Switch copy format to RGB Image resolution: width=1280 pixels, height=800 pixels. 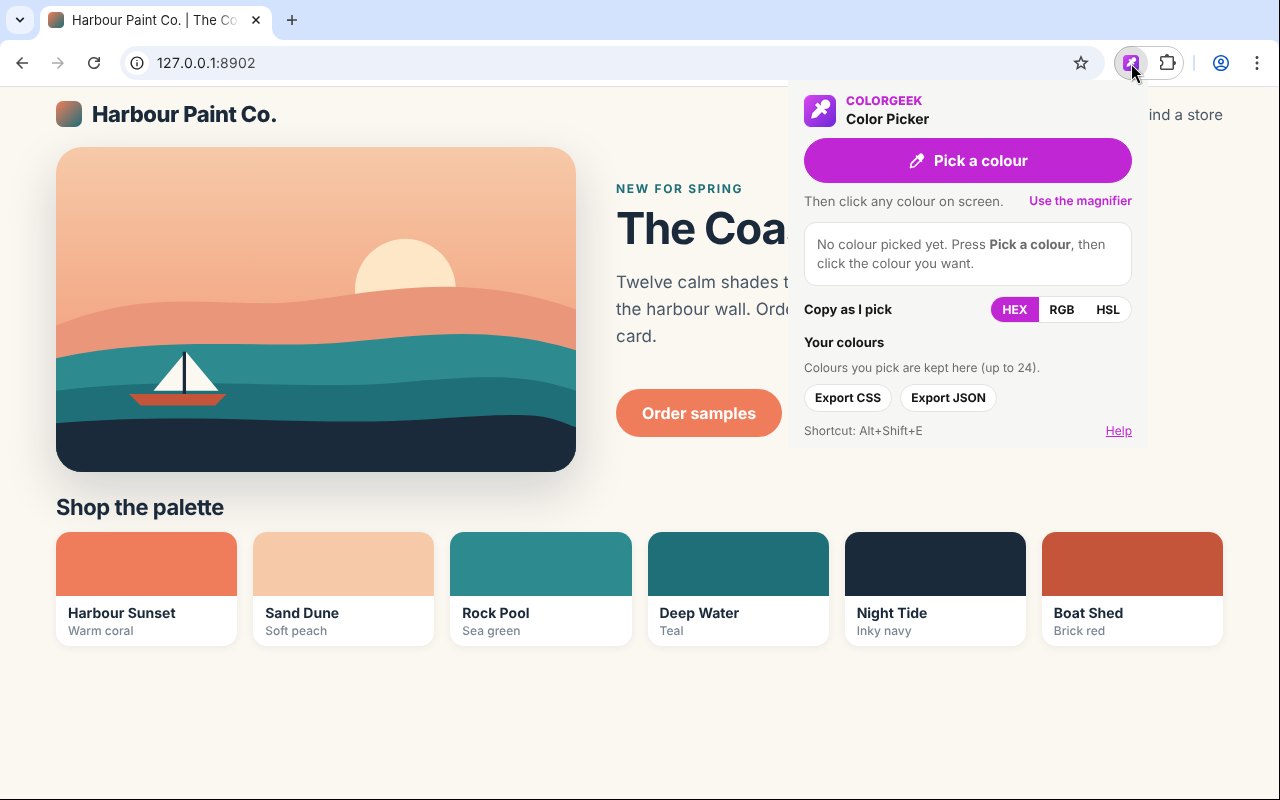pos(1062,310)
